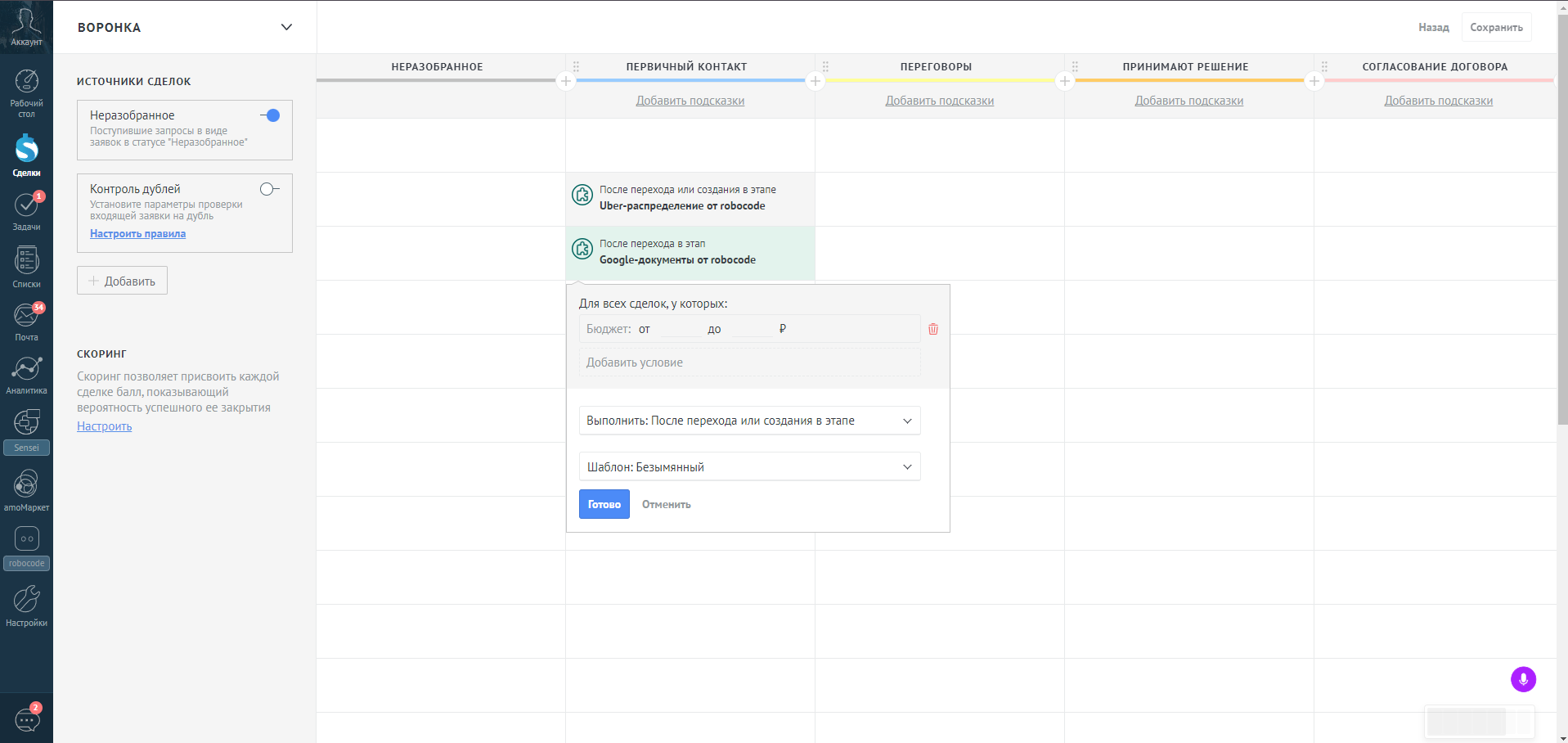Open the chat notifications icon
Viewport: 1568px width, 743px height.
click(27, 719)
